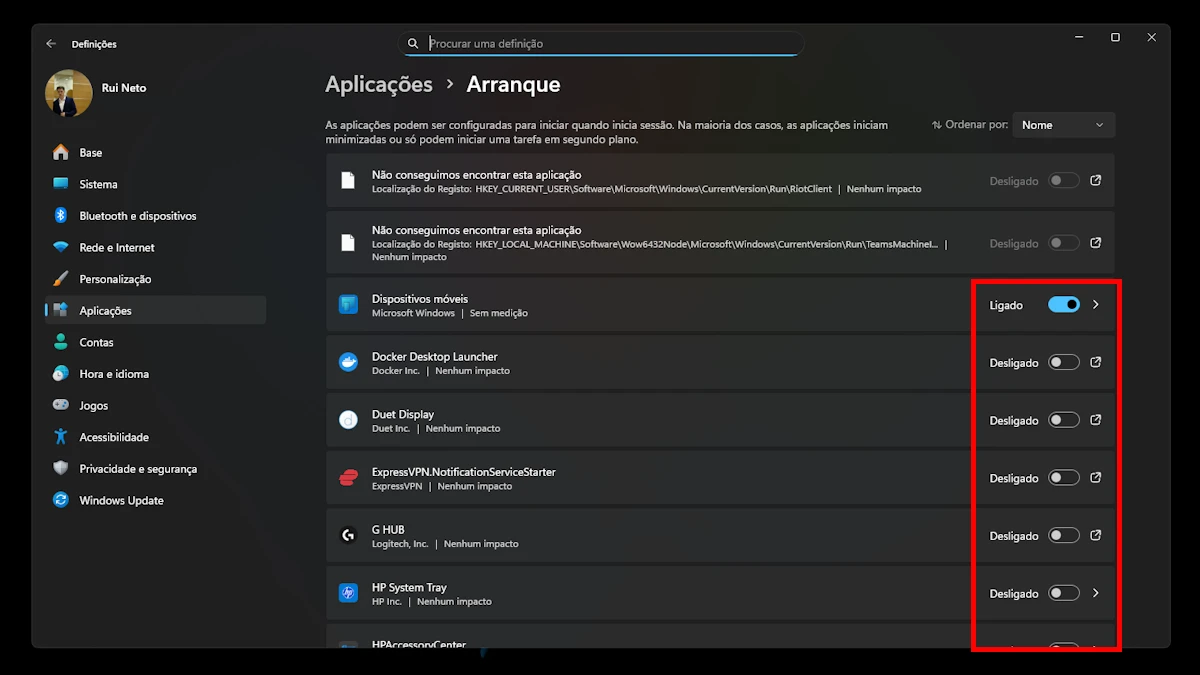The image size is (1200, 675).
Task: Click the Duet Display app icon
Action: [x=348, y=421]
